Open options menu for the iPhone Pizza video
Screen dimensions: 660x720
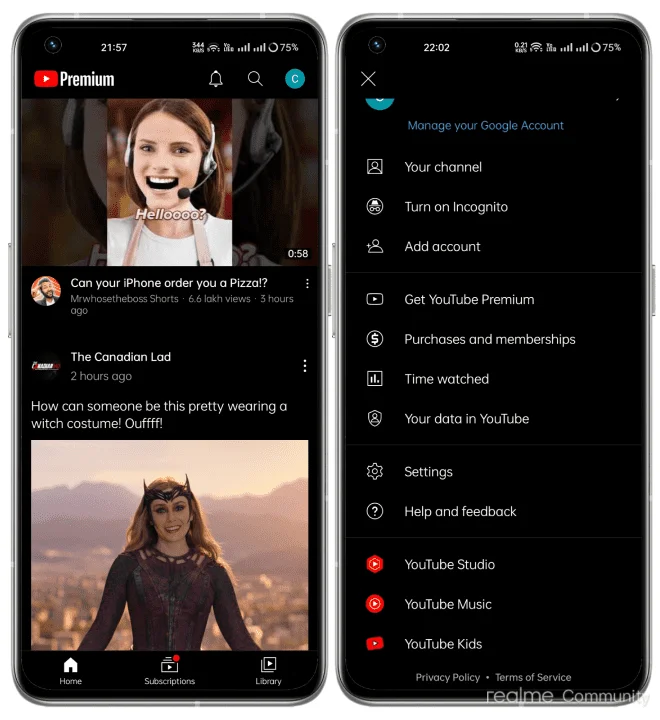307,283
